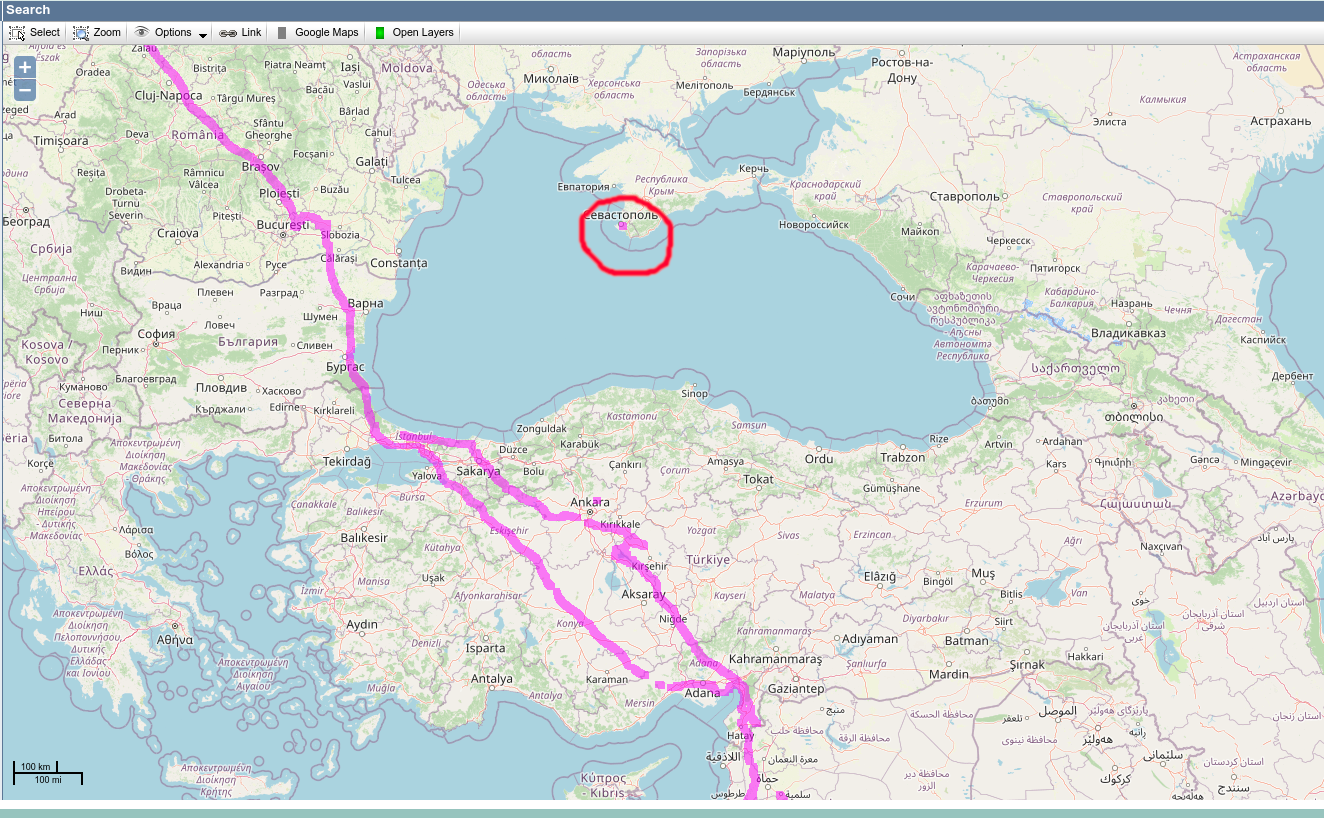1324x818 pixels.
Task: Click the Link chain icon
Action: point(228,33)
